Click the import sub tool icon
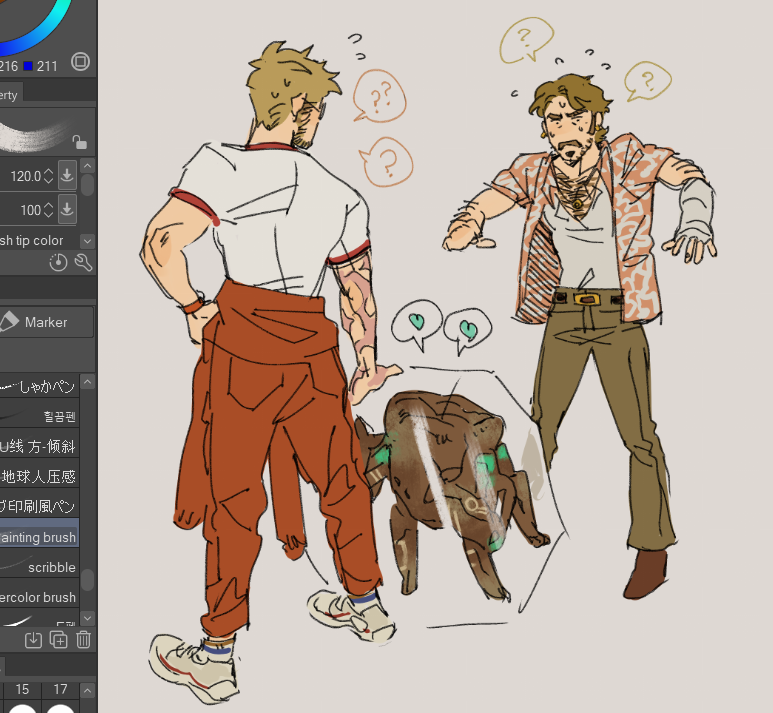 click(34, 640)
